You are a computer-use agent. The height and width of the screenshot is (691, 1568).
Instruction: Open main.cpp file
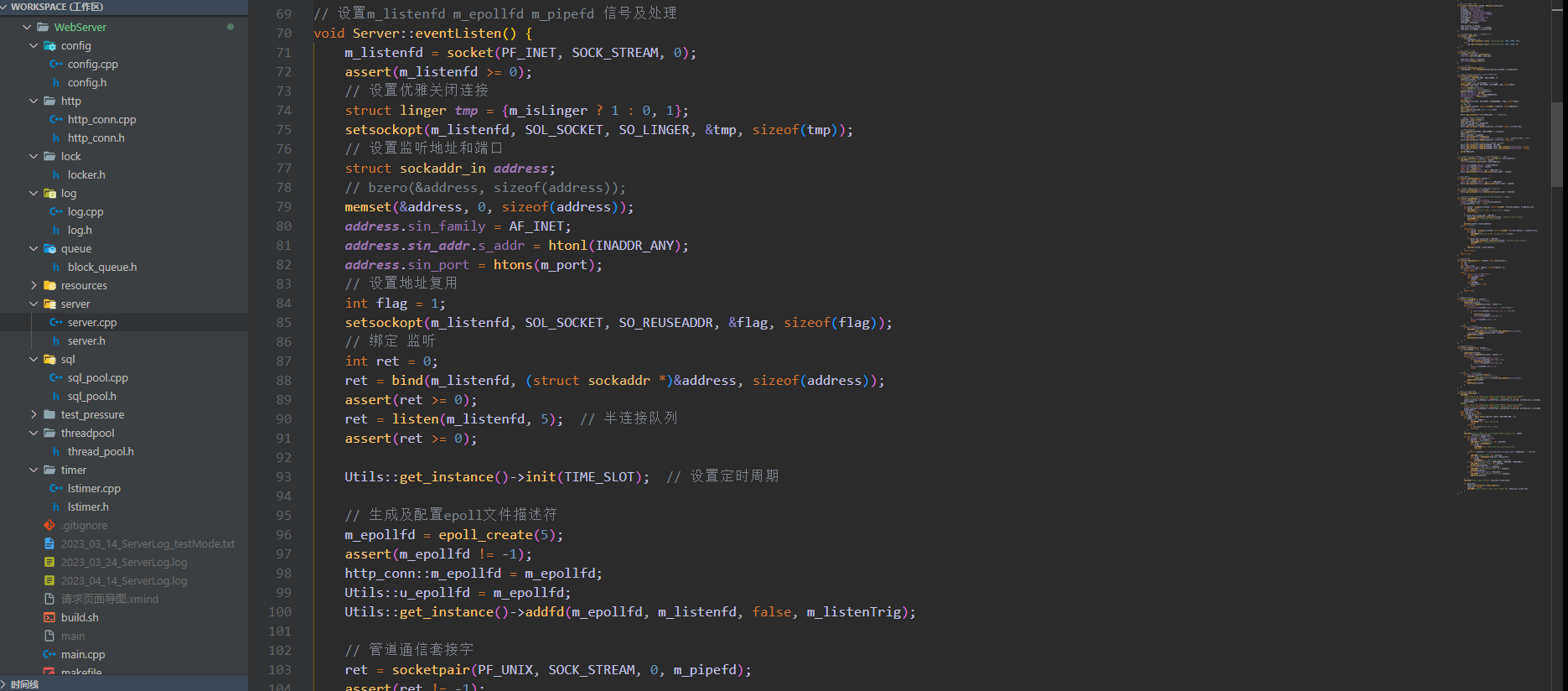pyautogui.click(x=83, y=654)
